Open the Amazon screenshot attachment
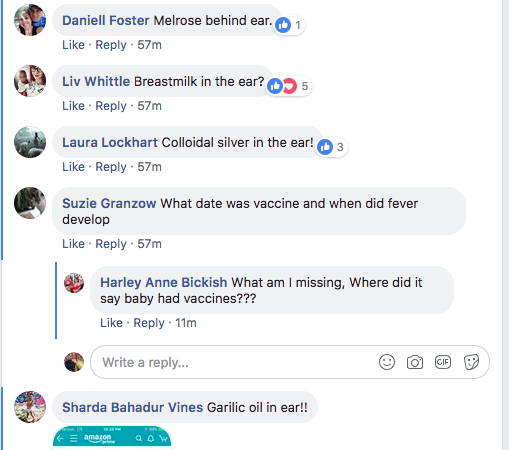 tap(112, 438)
